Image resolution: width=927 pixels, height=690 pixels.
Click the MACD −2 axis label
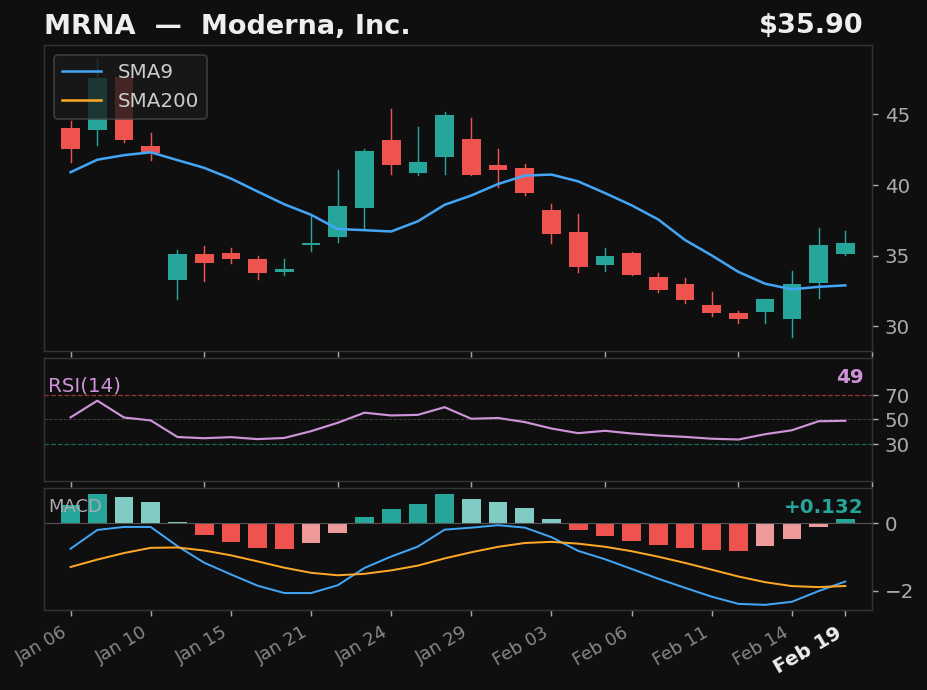tap(898, 591)
